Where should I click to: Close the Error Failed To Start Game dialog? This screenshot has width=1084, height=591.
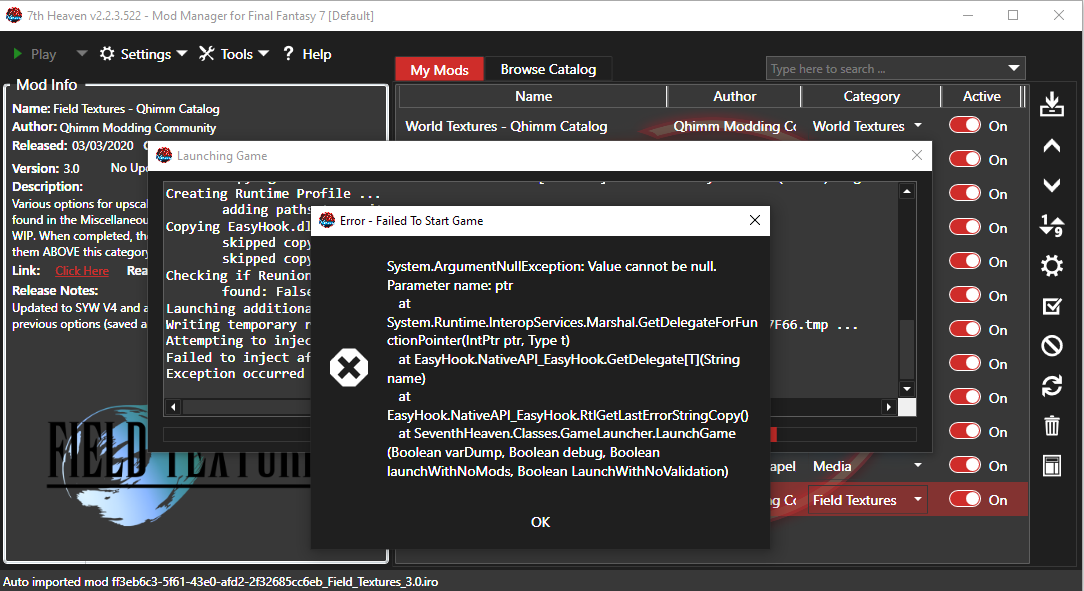755,220
